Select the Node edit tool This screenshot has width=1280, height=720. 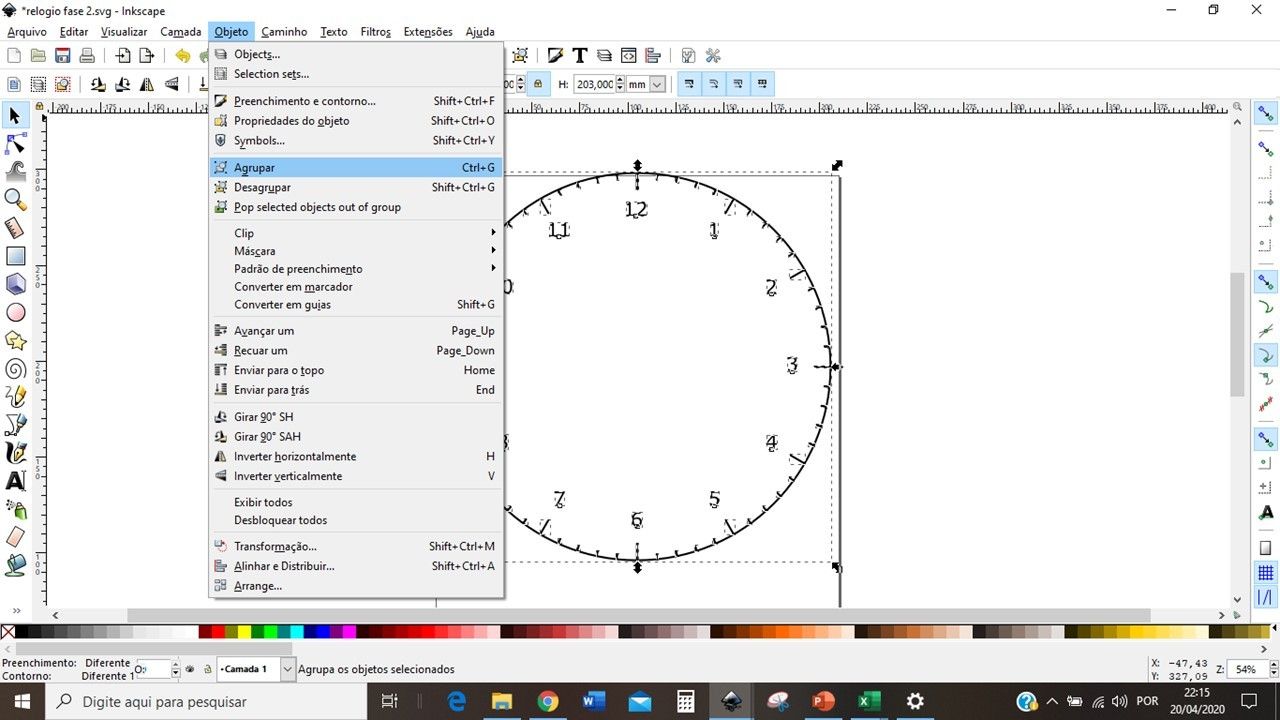[15, 144]
